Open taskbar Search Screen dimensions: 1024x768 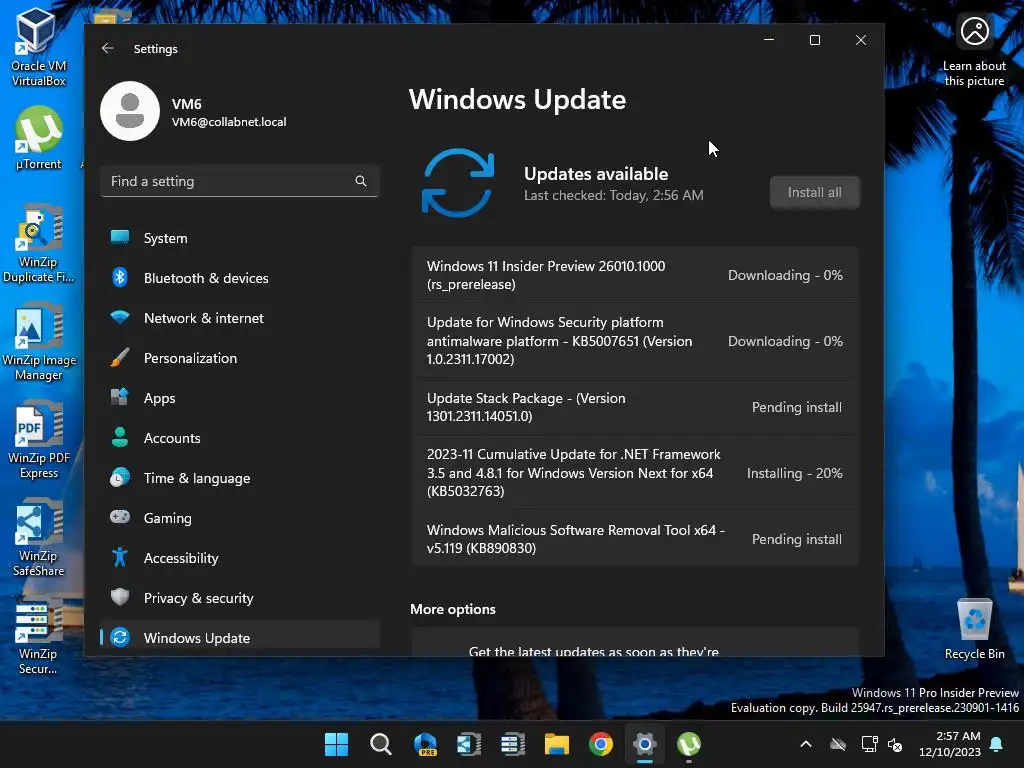[381, 744]
